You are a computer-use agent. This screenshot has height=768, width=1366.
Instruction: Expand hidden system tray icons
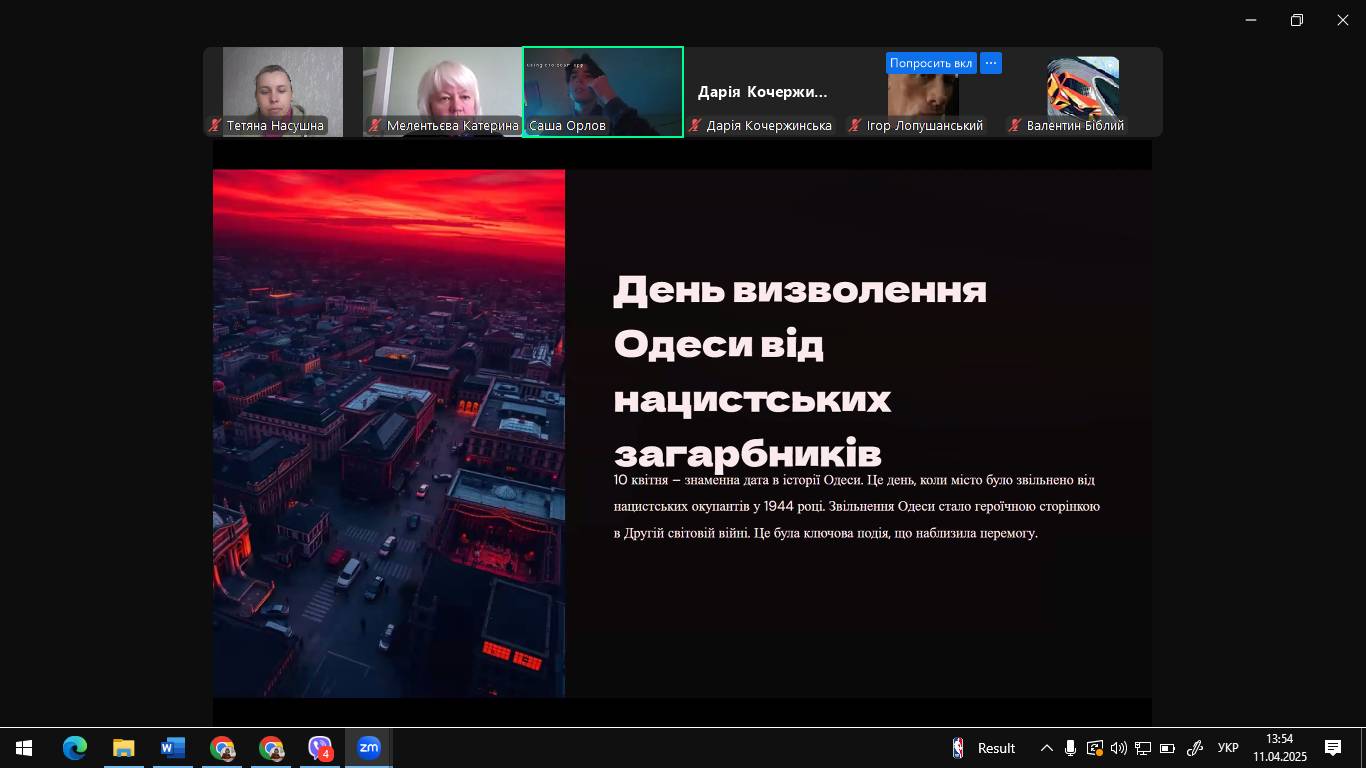coord(1047,748)
